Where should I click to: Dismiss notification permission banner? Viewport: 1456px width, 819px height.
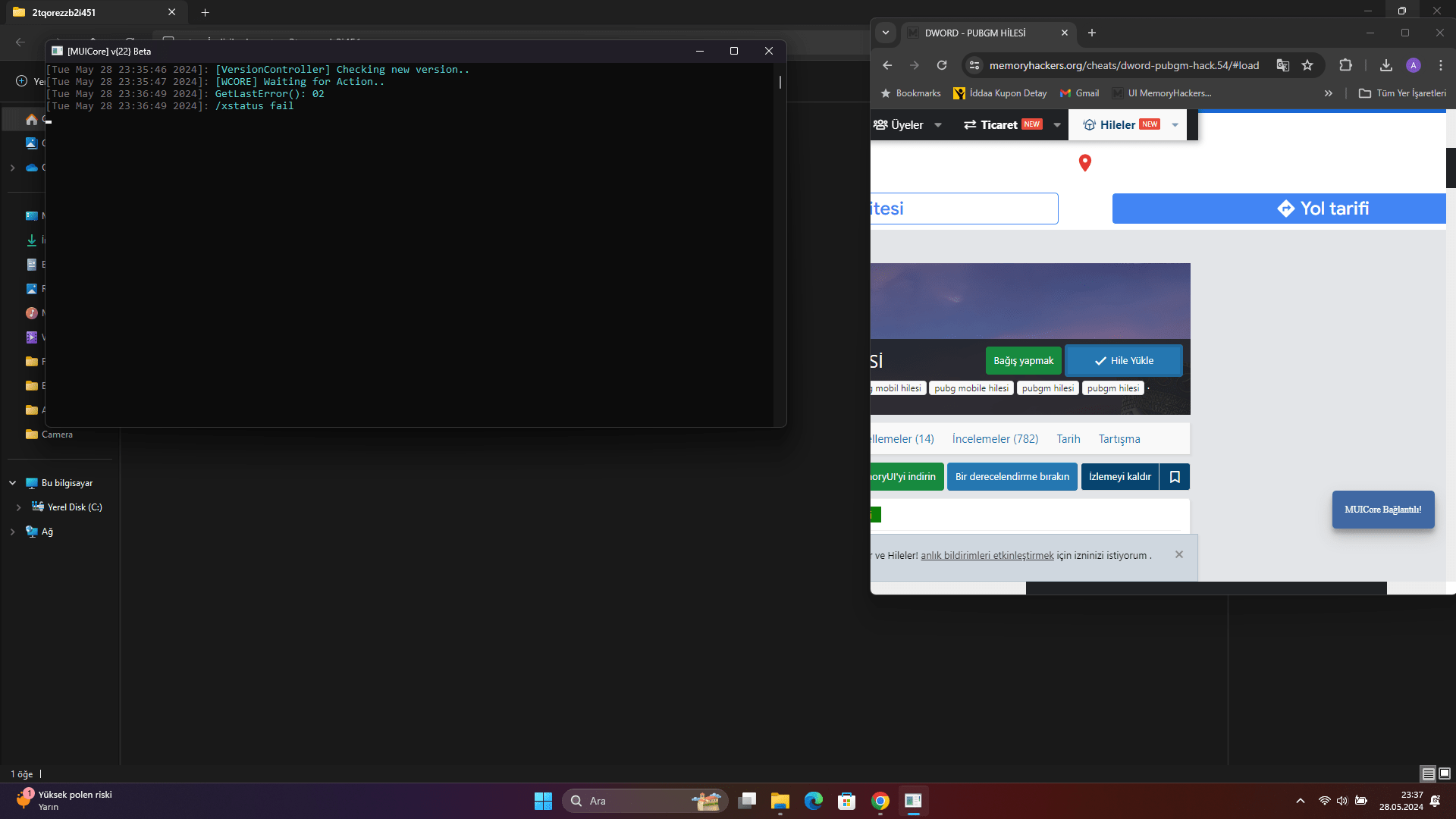[1179, 554]
